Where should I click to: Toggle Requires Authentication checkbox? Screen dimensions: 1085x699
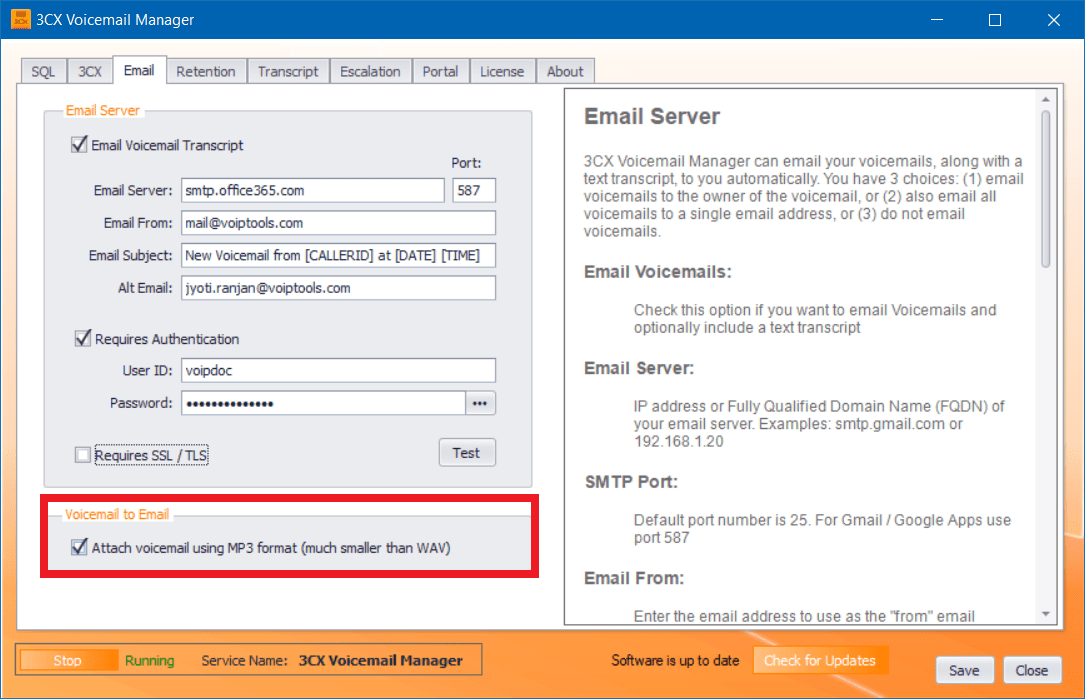point(82,338)
